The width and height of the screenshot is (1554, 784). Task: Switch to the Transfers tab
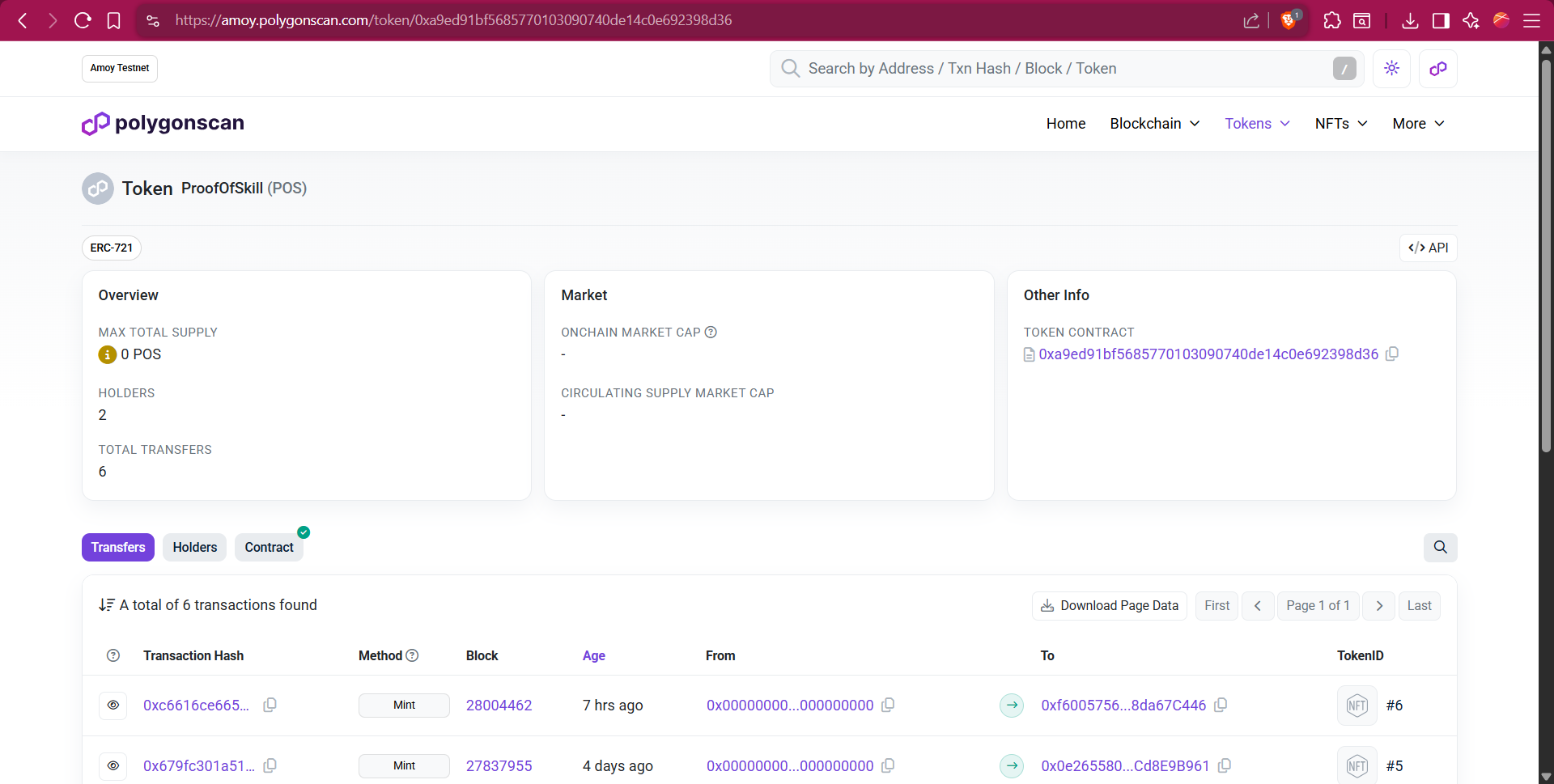coord(118,548)
